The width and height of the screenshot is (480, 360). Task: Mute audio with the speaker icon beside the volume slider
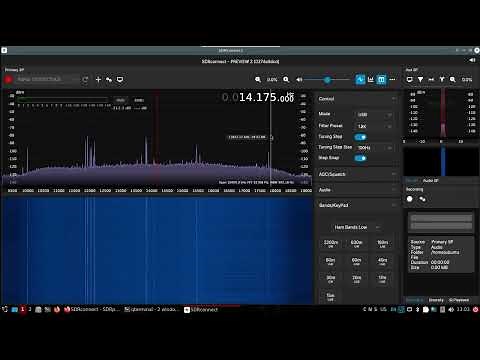click(299, 79)
